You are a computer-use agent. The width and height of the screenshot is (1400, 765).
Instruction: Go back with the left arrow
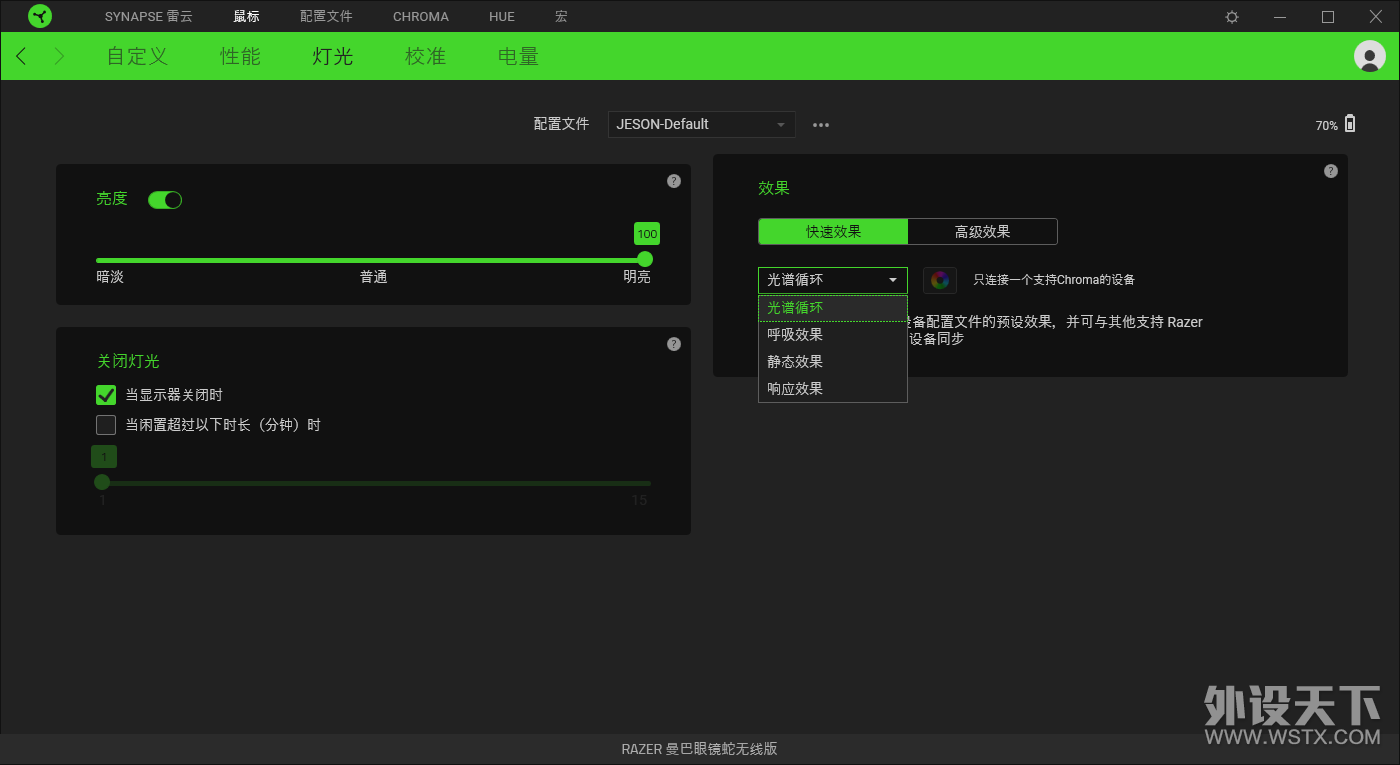point(21,56)
